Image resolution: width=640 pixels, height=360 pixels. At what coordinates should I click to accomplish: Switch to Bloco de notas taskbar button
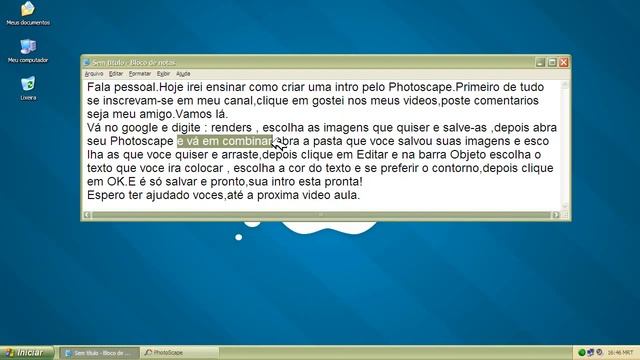pos(99,353)
